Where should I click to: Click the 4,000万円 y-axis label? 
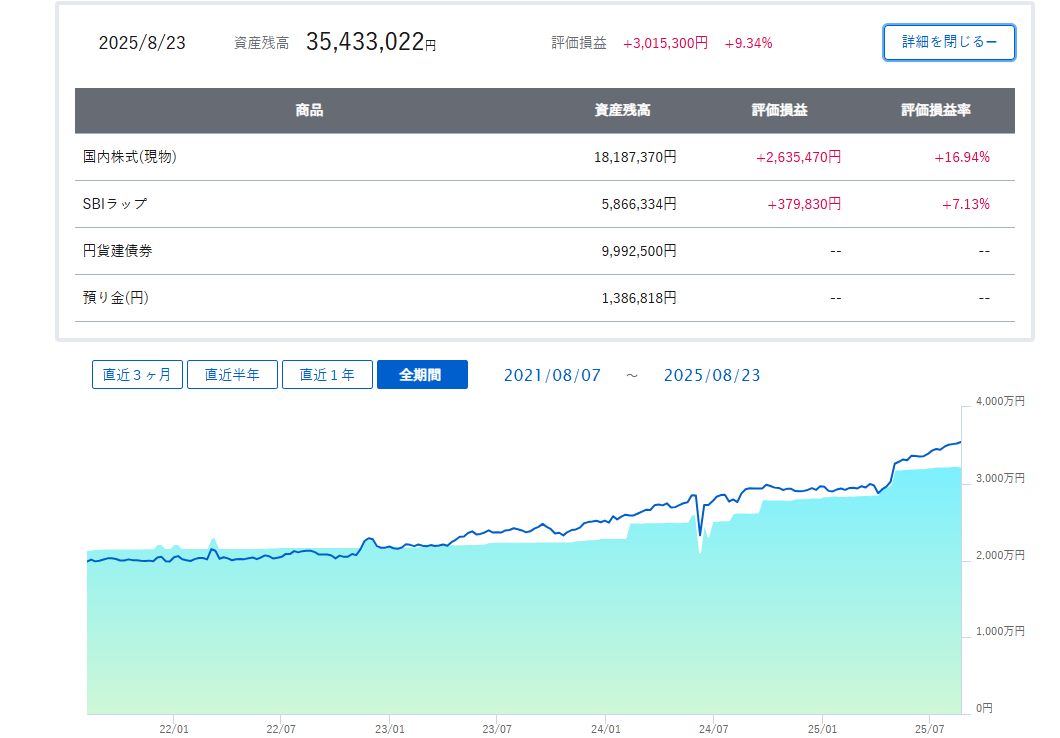(999, 401)
